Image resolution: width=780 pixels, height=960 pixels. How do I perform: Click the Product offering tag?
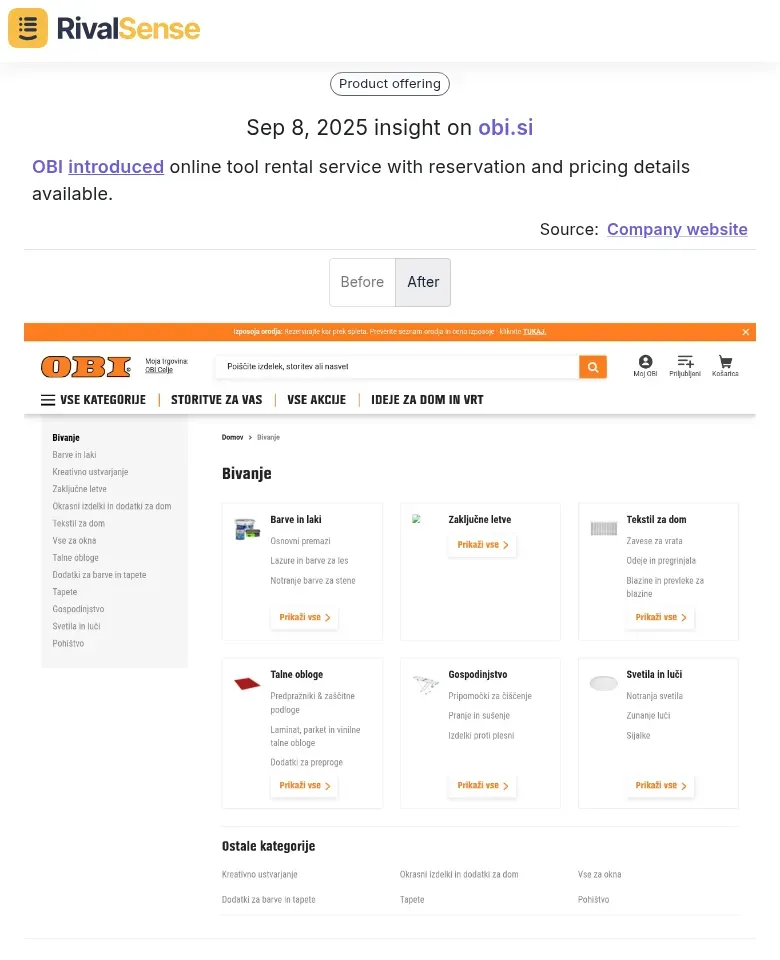pos(390,84)
